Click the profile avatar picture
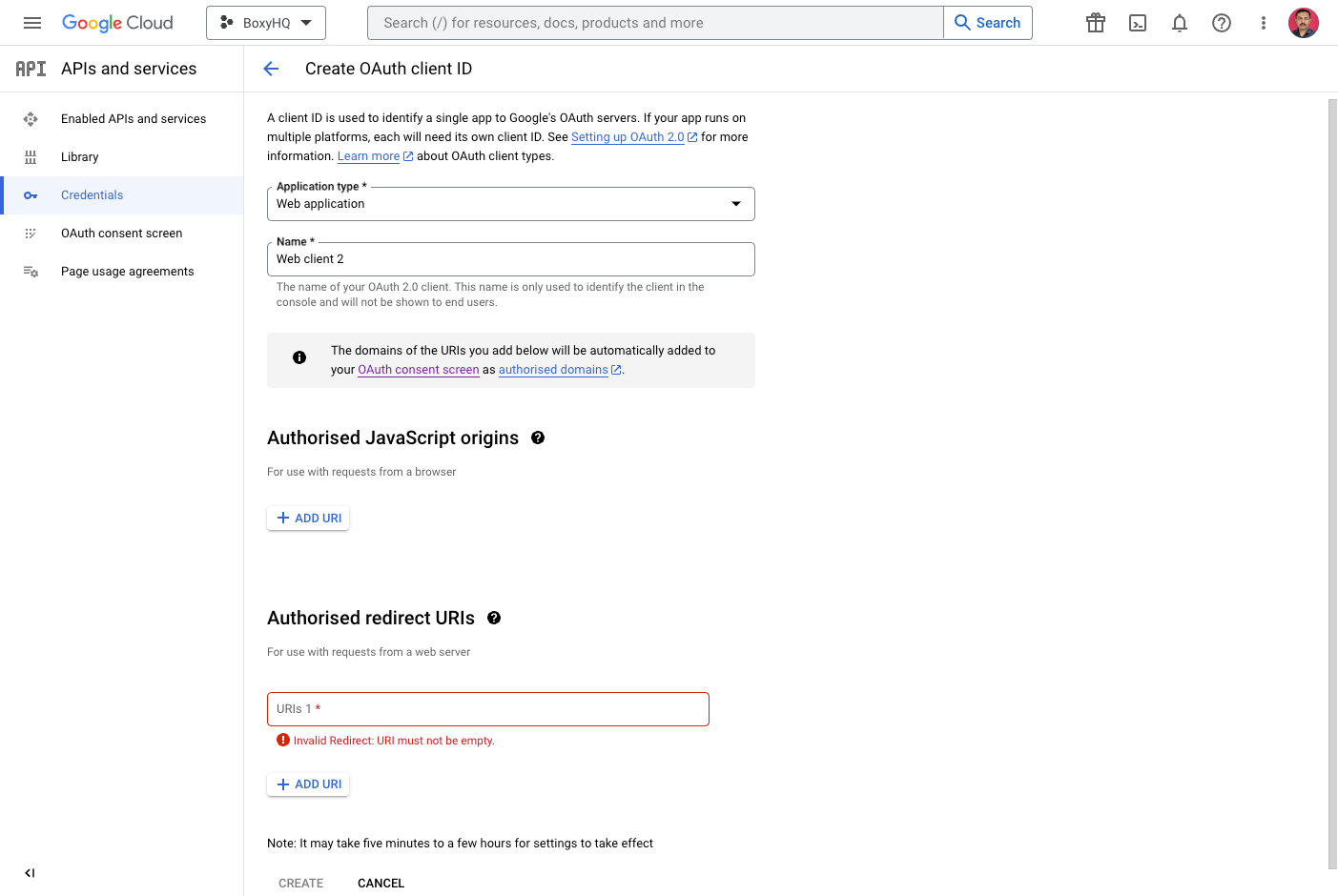The image size is (1338, 896). pyautogui.click(x=1303, y=22)
